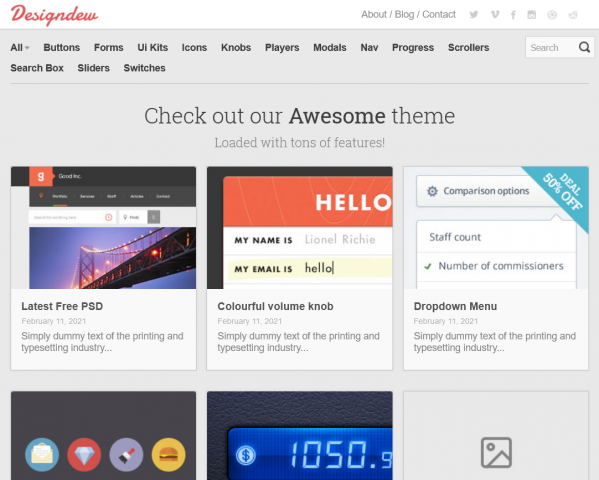Click the yellow burger flat icon
Screen dimensions: 599x480
[x=168, y=455]
